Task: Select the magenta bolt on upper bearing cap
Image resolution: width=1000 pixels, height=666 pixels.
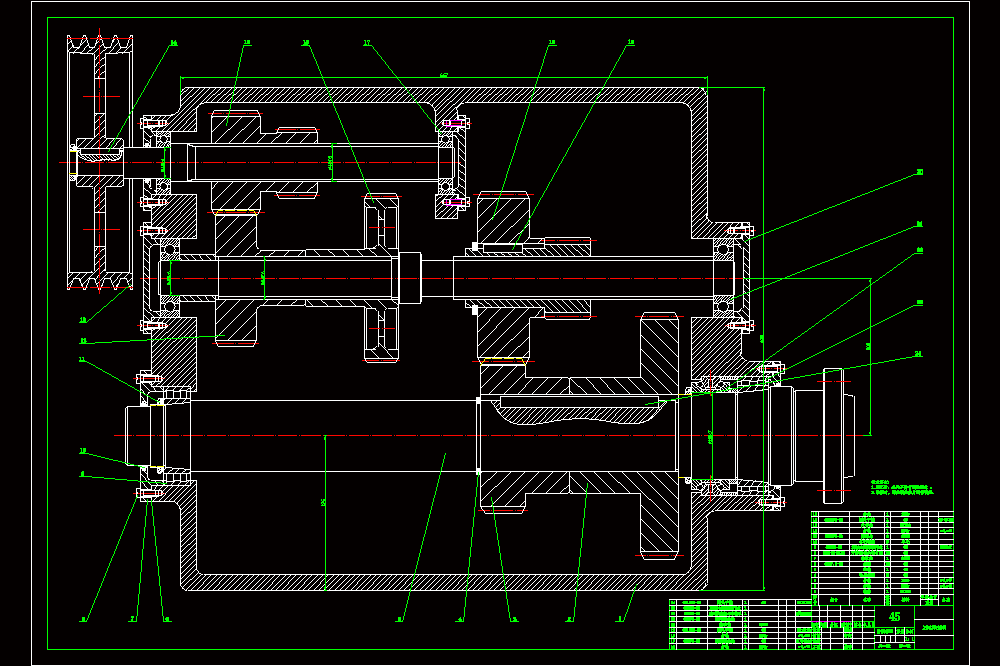Action: point(452,122)
